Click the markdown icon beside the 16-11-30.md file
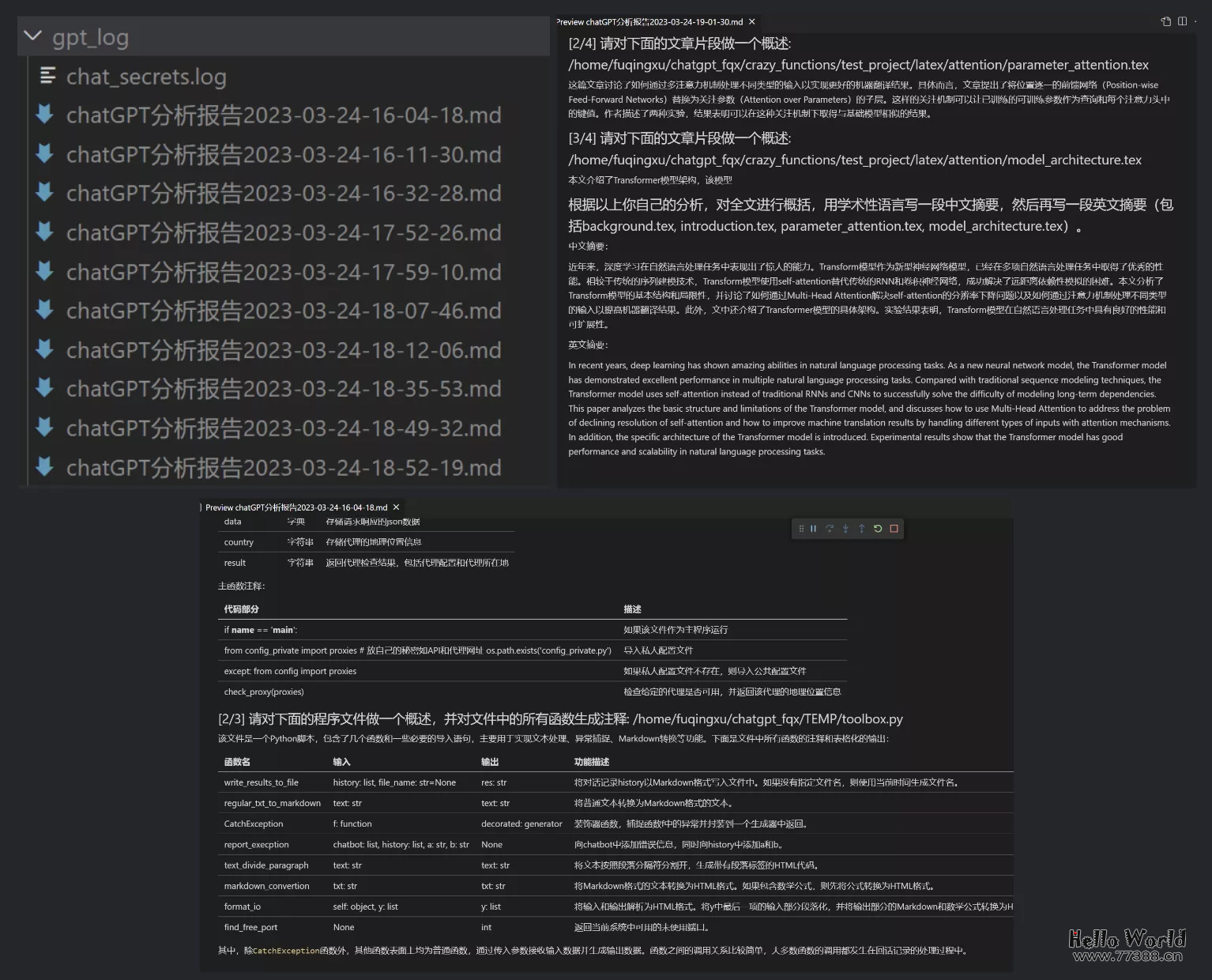The image size is (1212, 980). (45, 153)
